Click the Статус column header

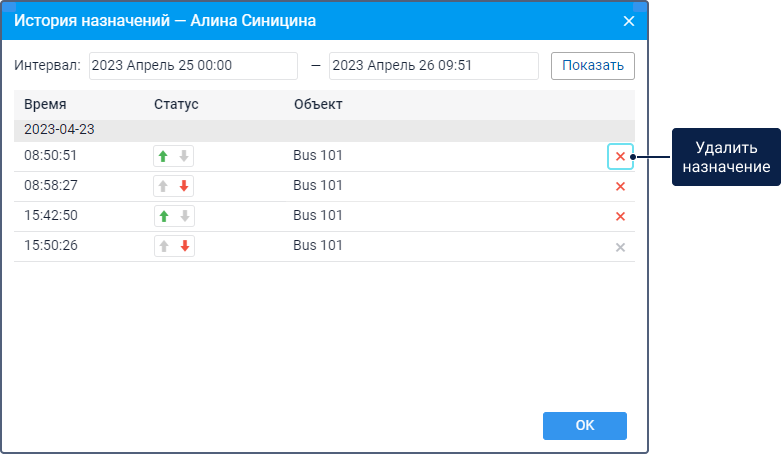[176, 104]
